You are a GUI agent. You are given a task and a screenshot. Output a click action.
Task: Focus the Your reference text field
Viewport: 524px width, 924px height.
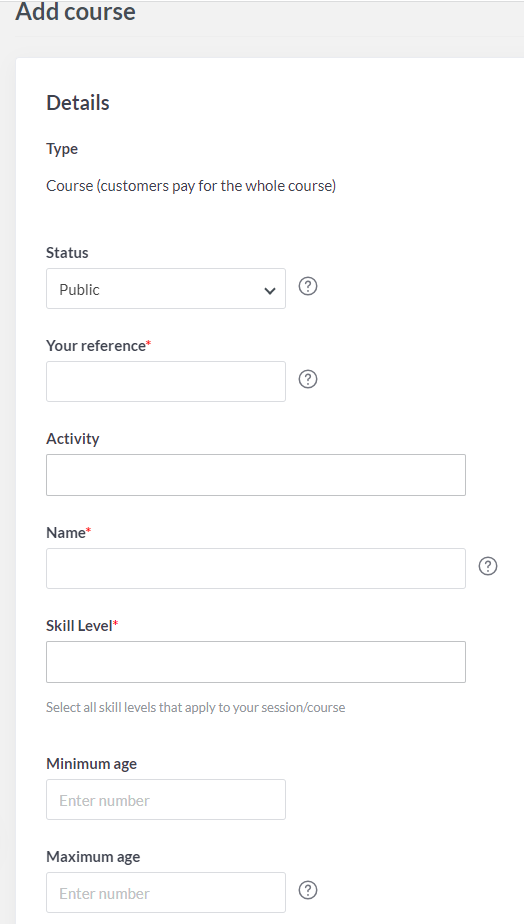(x=166, y=382)
